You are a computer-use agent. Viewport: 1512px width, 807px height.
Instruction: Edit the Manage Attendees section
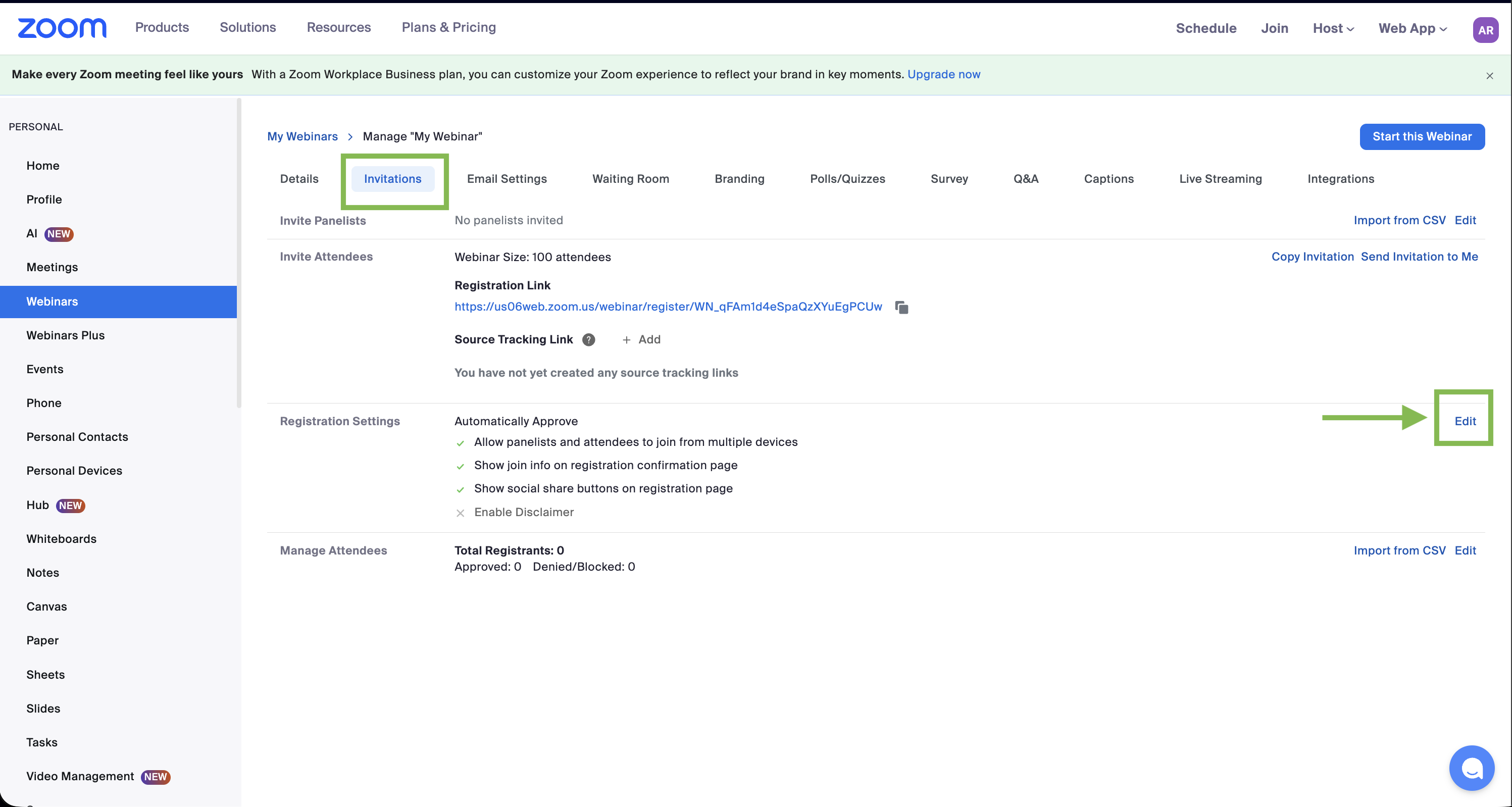click(1465, 551)
